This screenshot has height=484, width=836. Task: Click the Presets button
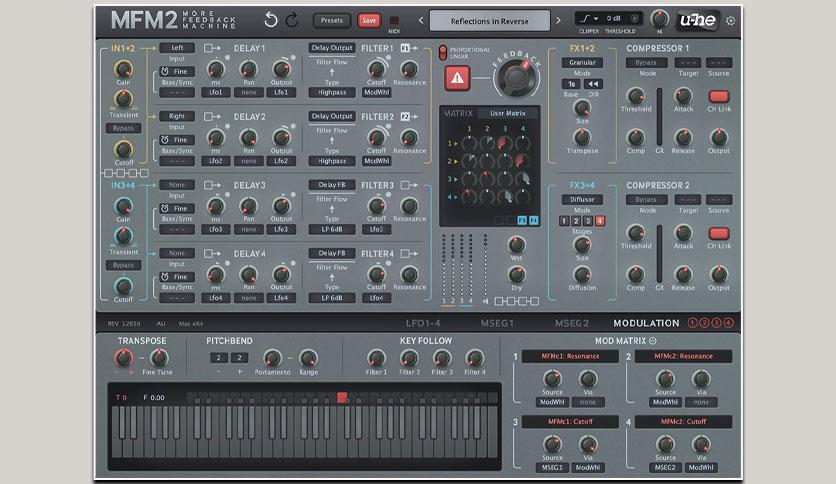click(x=332, y=21)
